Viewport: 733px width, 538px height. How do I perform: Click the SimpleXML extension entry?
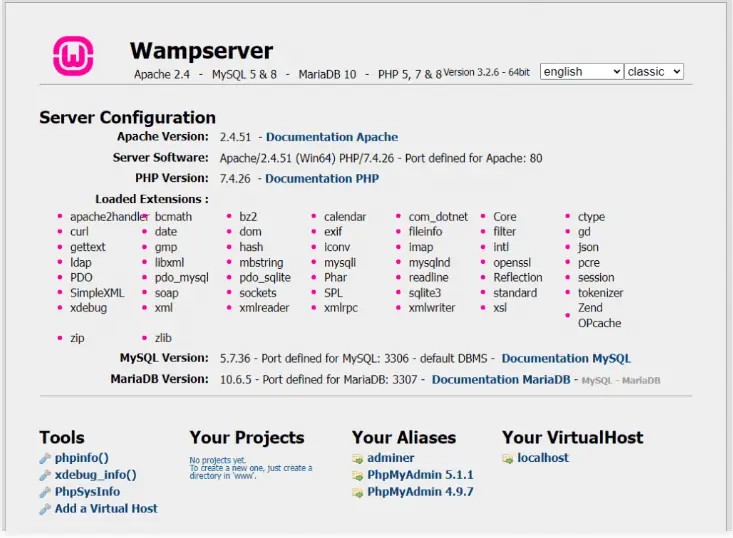97,293
